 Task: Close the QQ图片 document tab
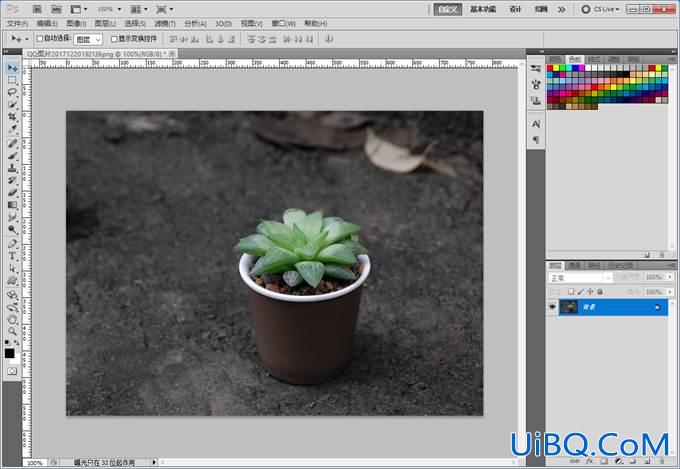pos(172,53)
